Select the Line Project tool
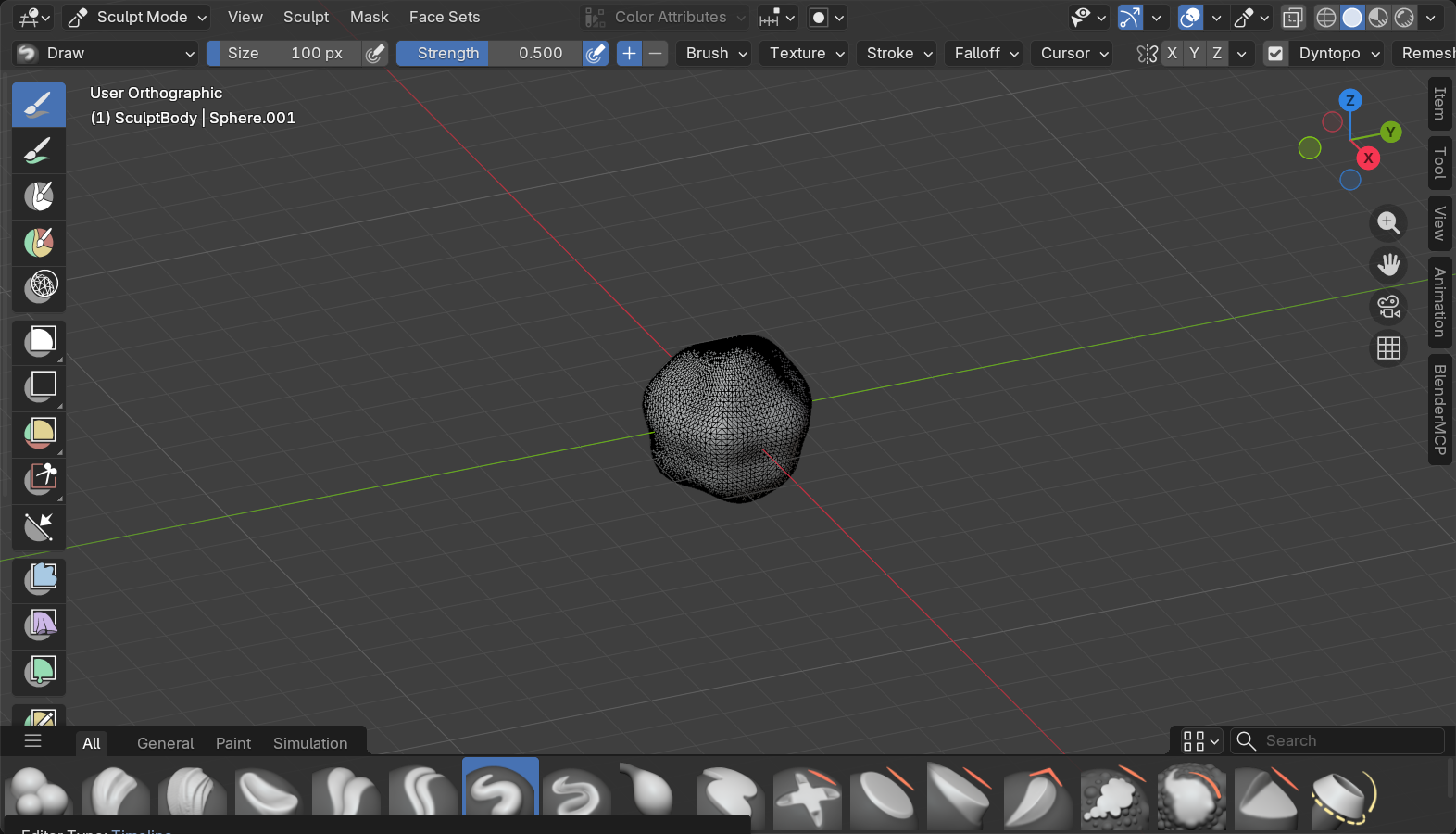Image resolution: width=1456 pixels, height=834 pixels. tap(39, 526)
